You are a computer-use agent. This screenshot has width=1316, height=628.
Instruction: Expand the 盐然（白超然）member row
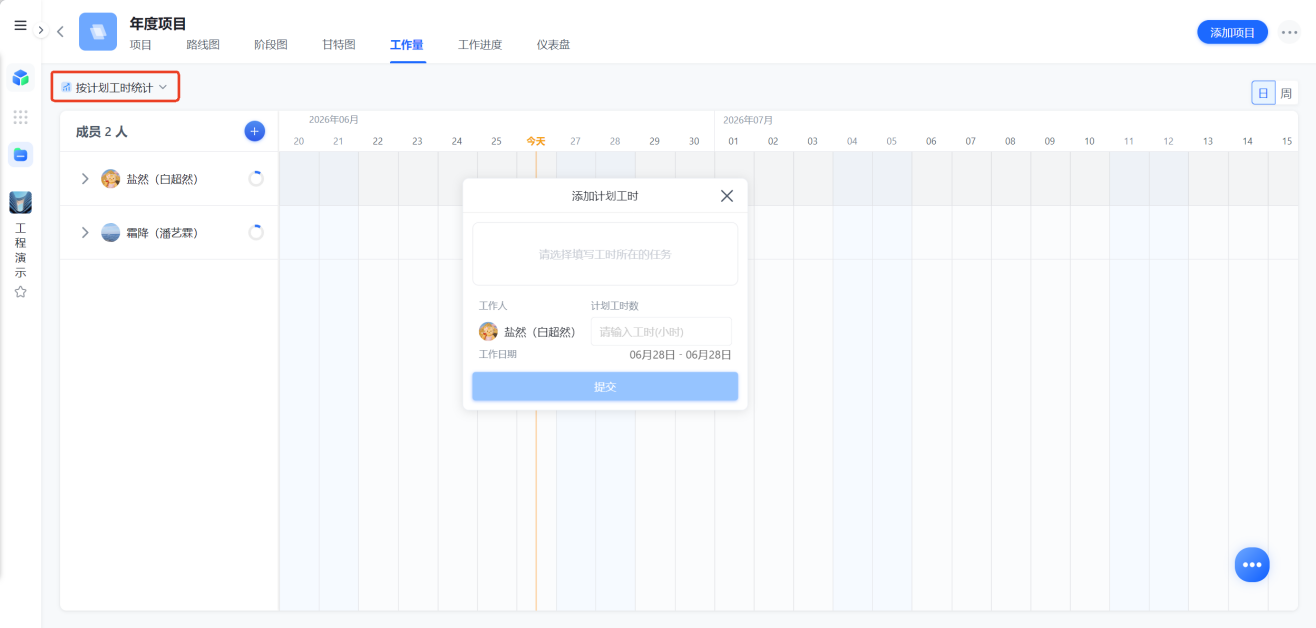[x=85, y=178]
